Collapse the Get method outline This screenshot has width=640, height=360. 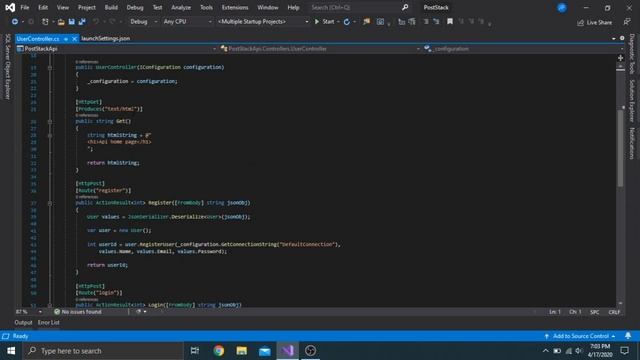coord(50,121)
